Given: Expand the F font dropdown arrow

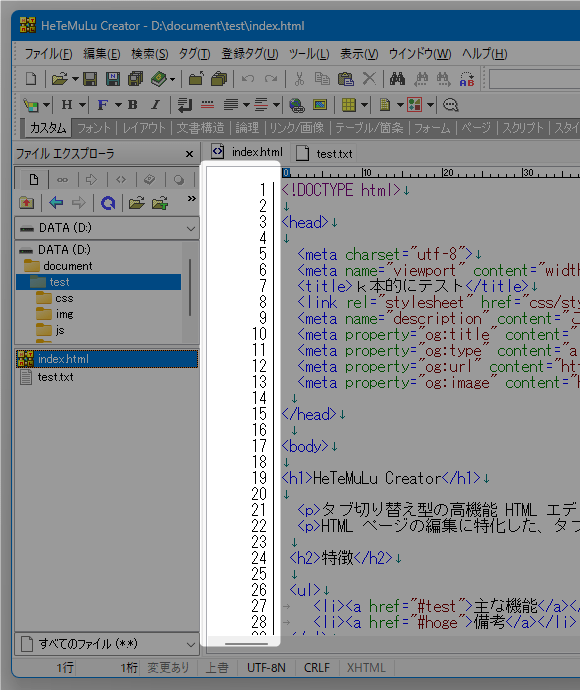Looking at the screenshot, I should click(118, 105).
